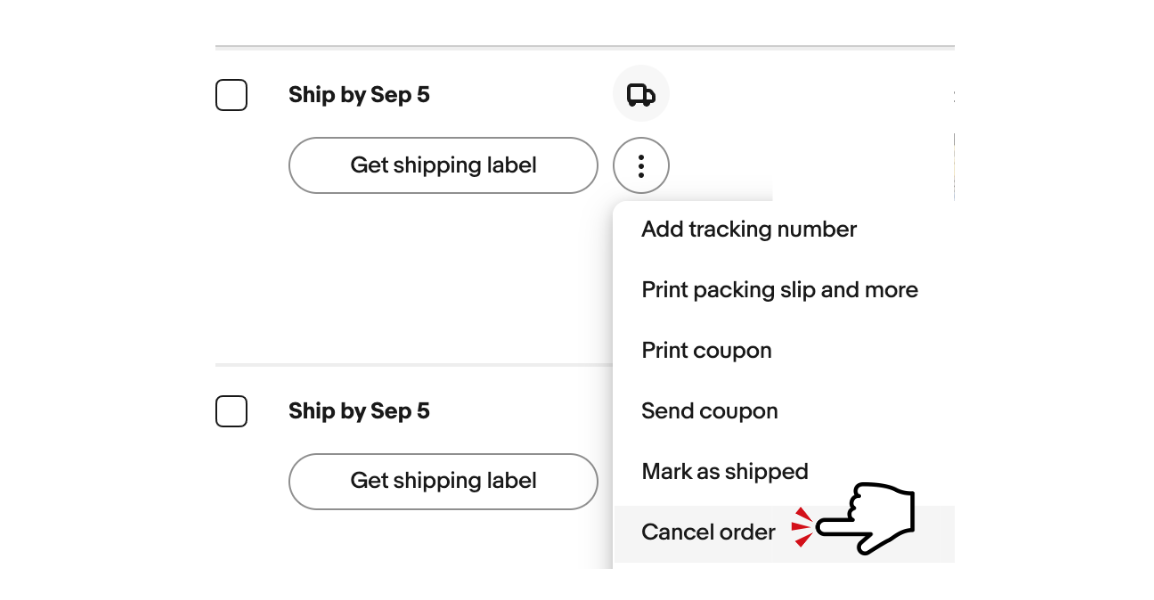
Task: Select the first order's checkbox
Action: 231,95
